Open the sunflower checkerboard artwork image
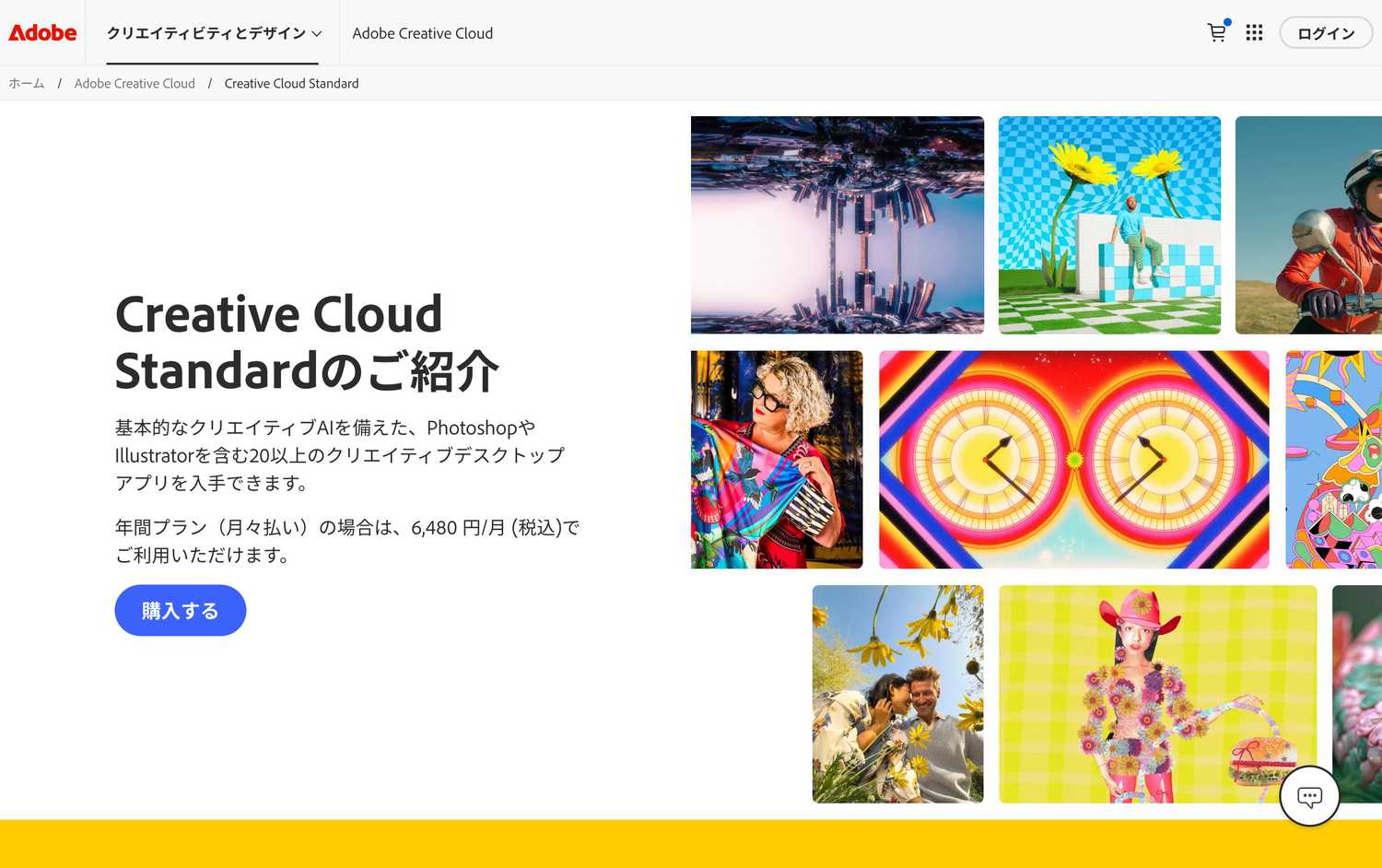Viewport: 1382px width, 868px height. pyautogui.click(x=1109, y=225)
